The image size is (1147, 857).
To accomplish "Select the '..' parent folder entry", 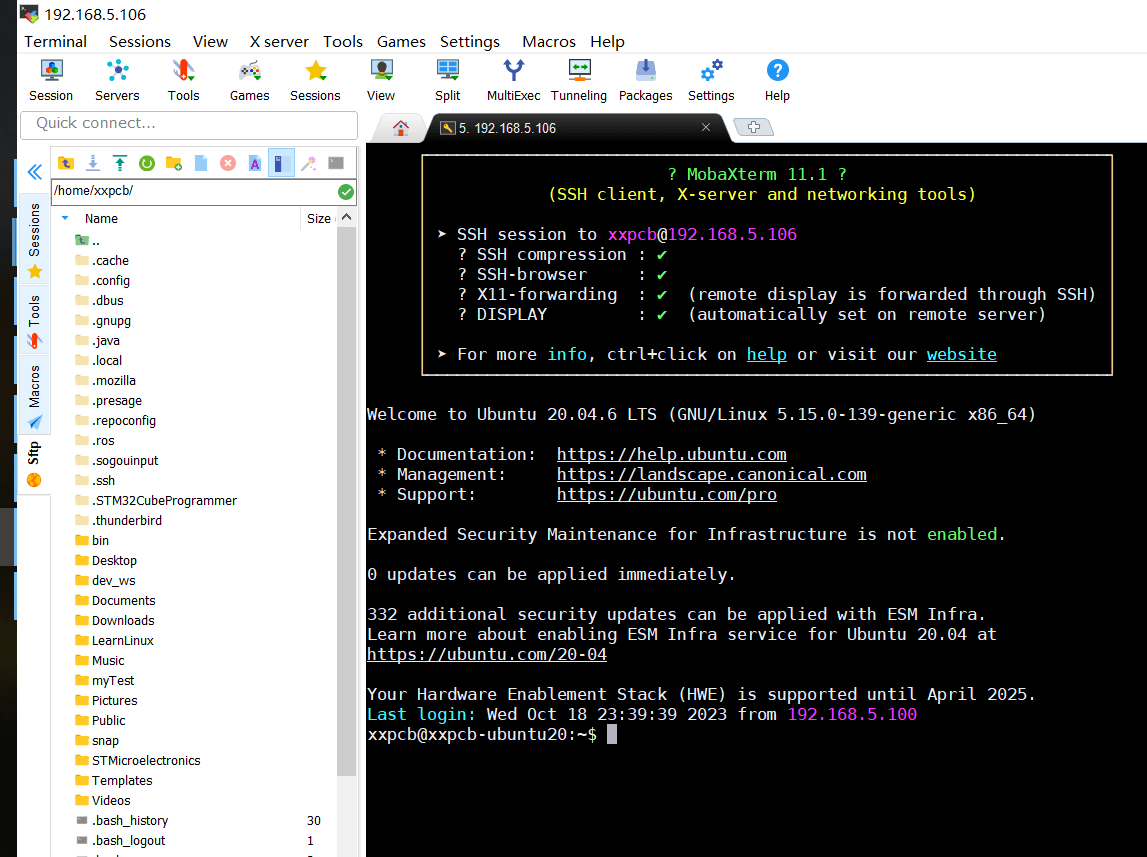I will coord(87,241).
